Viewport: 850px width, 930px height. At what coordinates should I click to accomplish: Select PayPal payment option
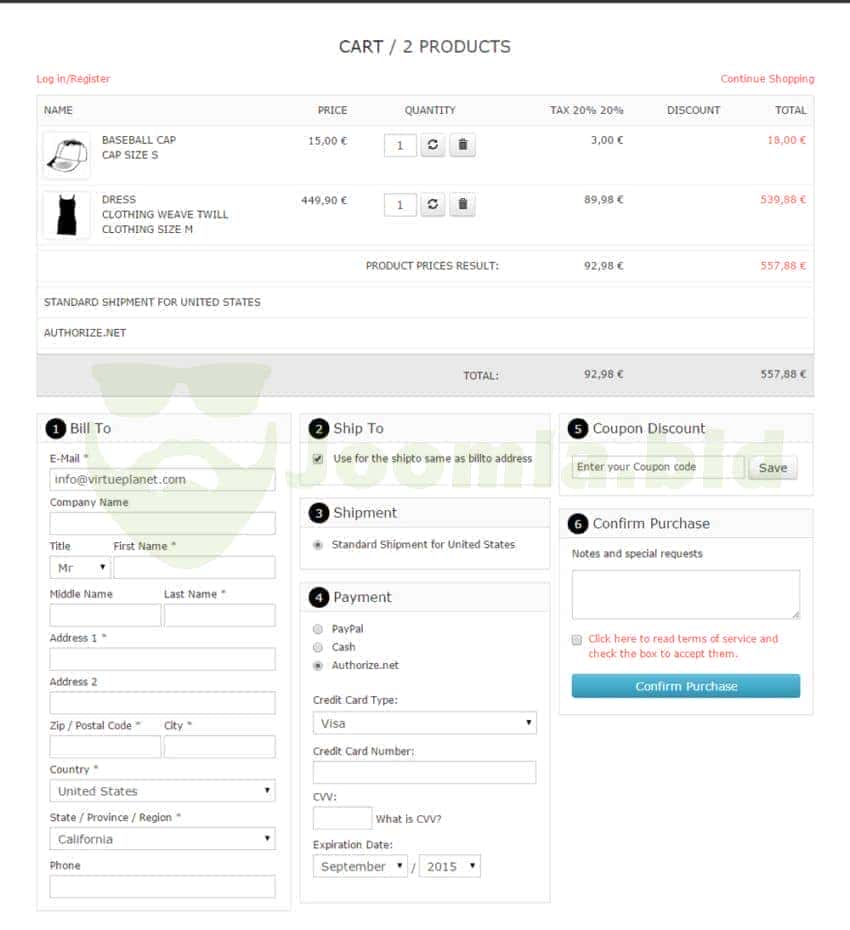tap(318, 629)
